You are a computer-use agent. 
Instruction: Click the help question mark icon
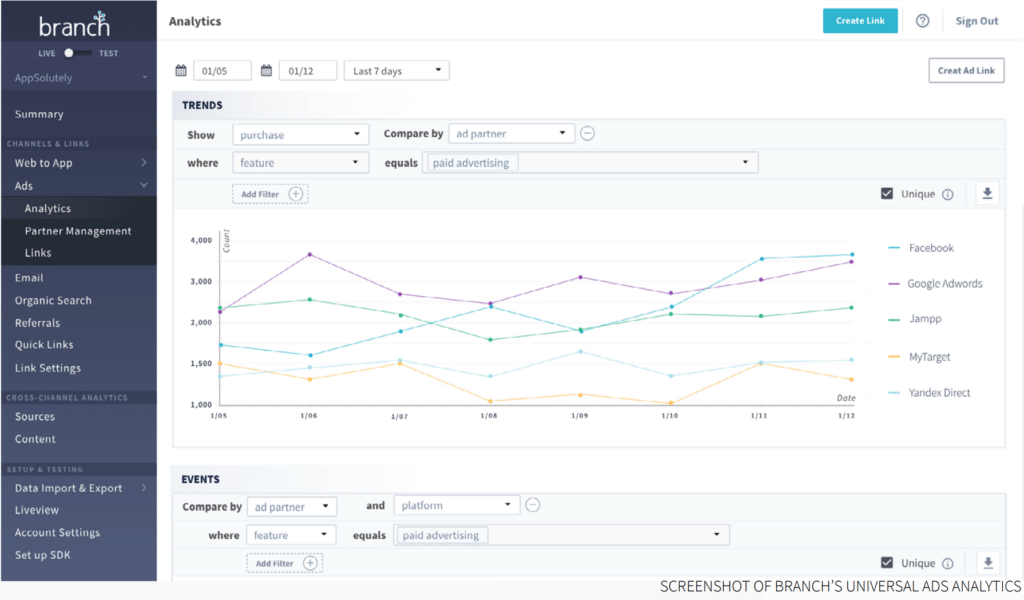(922, 21)
